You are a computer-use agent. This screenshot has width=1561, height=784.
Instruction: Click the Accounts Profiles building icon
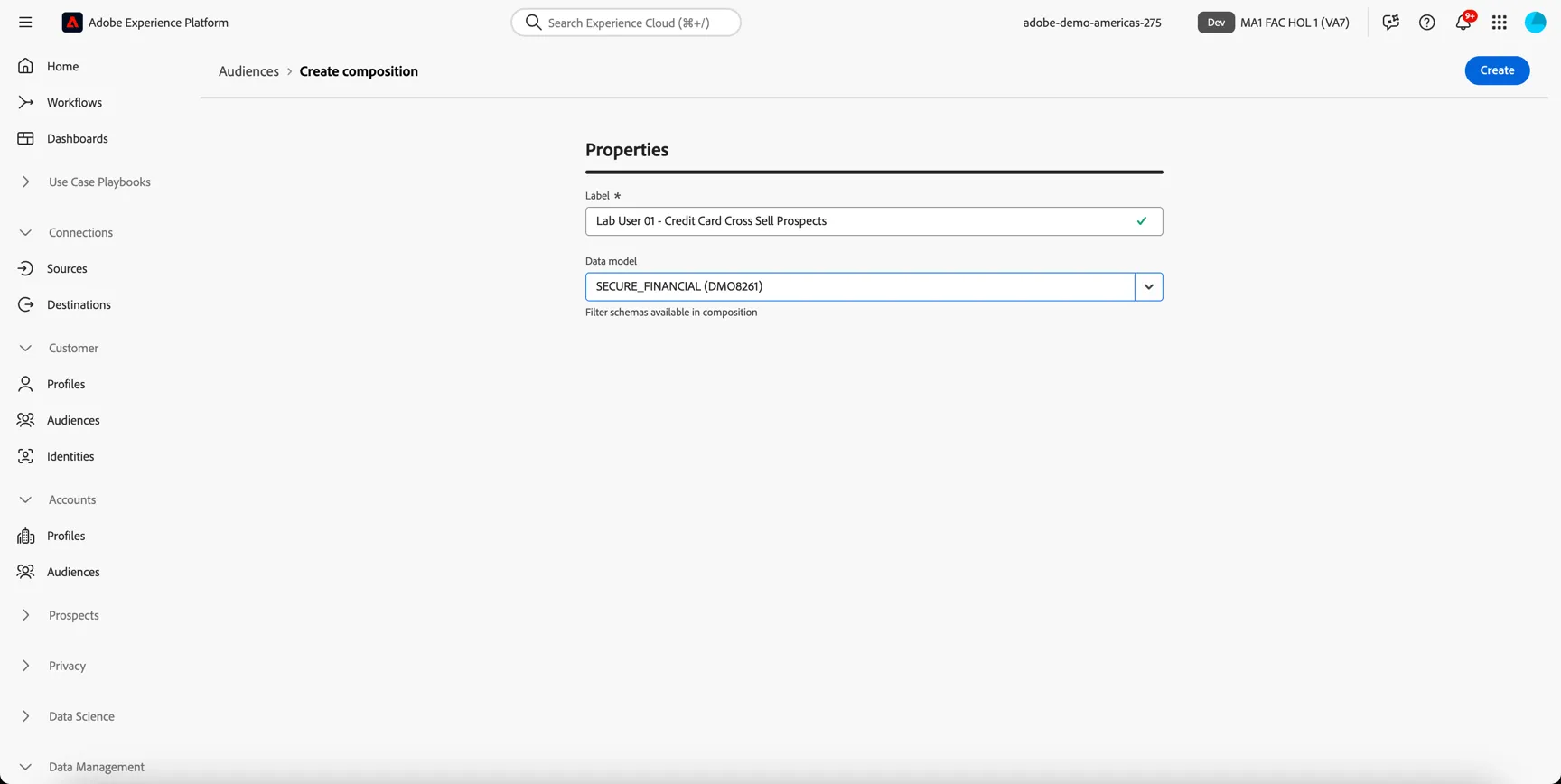[x=25, y=536]
